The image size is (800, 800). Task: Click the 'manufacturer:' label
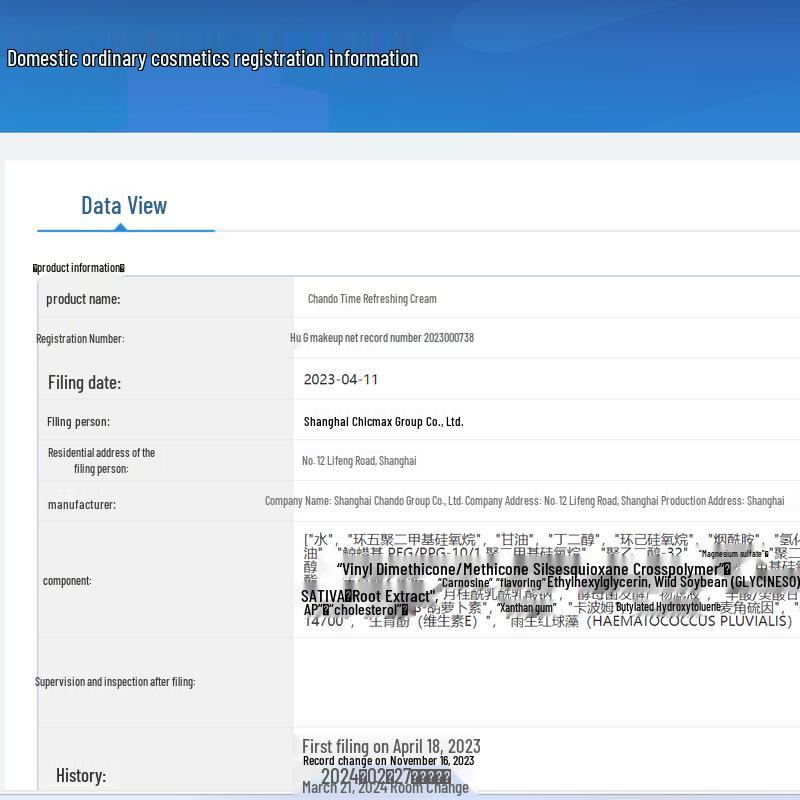tap(82, 505)
